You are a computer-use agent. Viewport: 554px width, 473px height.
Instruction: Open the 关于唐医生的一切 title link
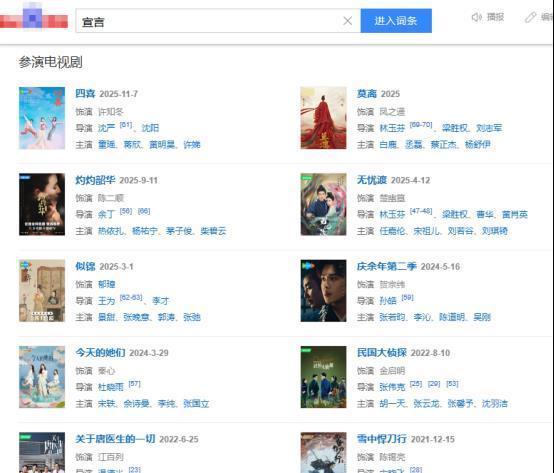[x=115, y=439]
